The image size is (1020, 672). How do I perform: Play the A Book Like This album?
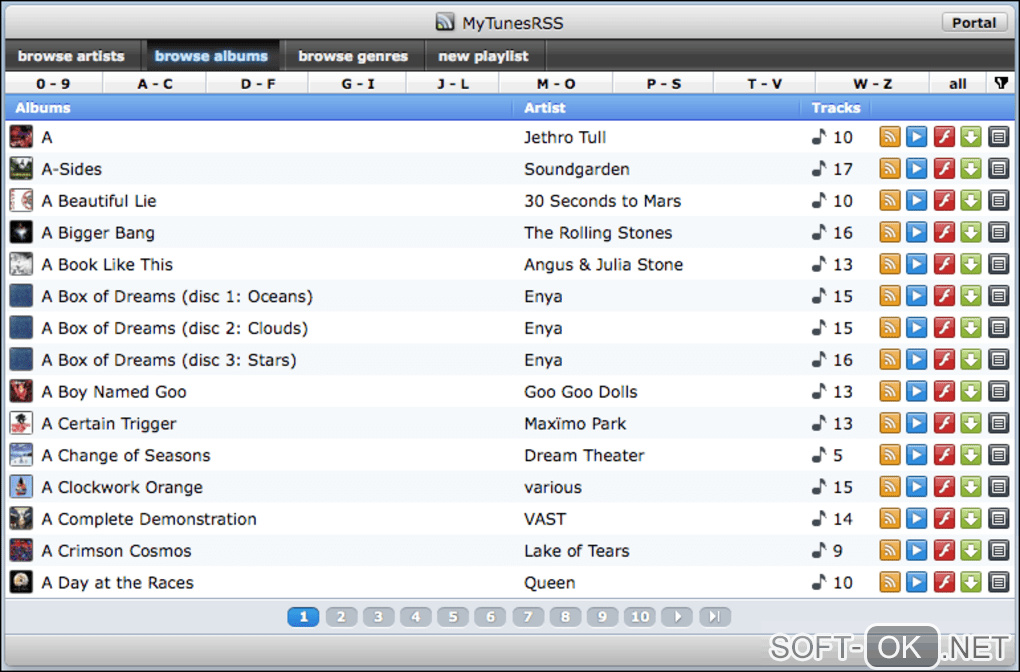click(917, 264)
